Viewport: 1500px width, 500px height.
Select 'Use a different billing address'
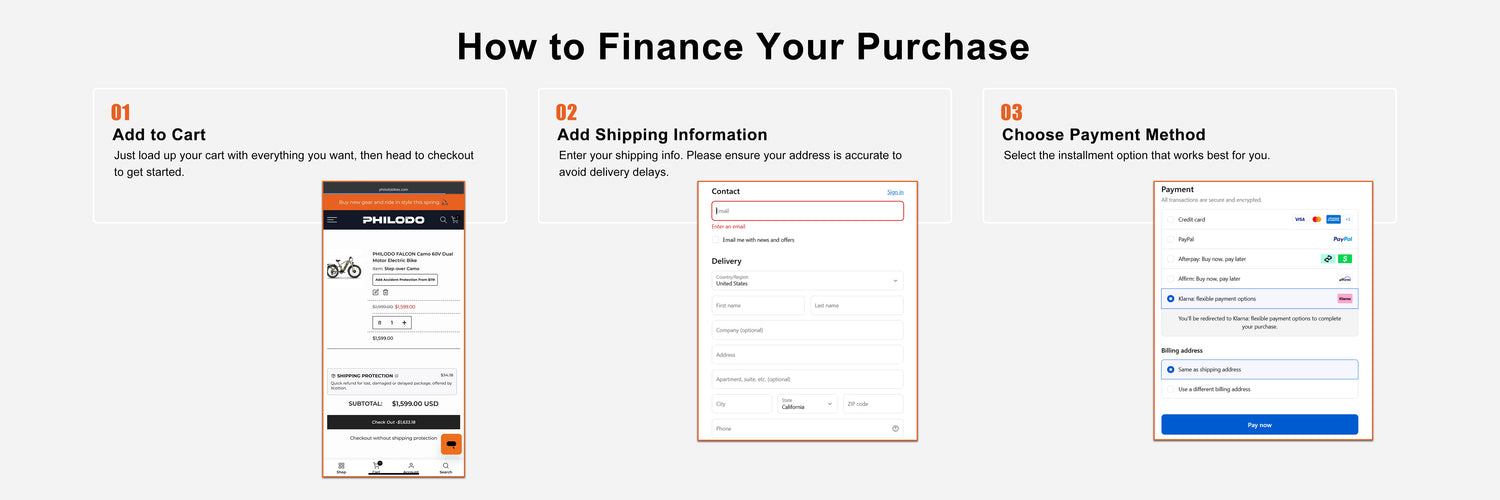pyautogui.click(x=1171, y=389)
